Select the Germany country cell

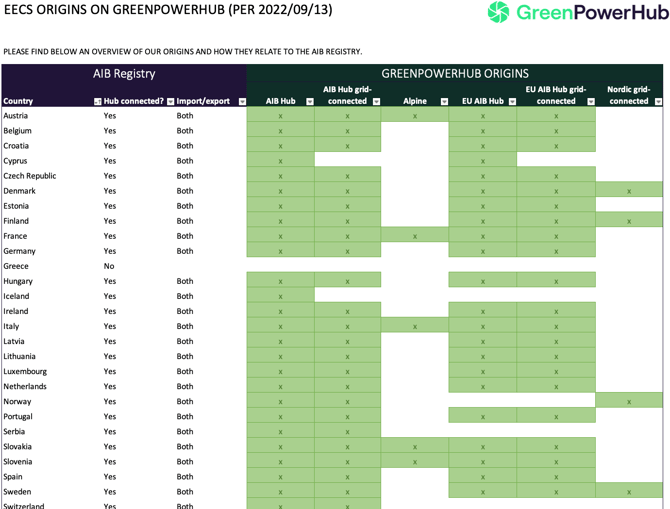(20, 251)
